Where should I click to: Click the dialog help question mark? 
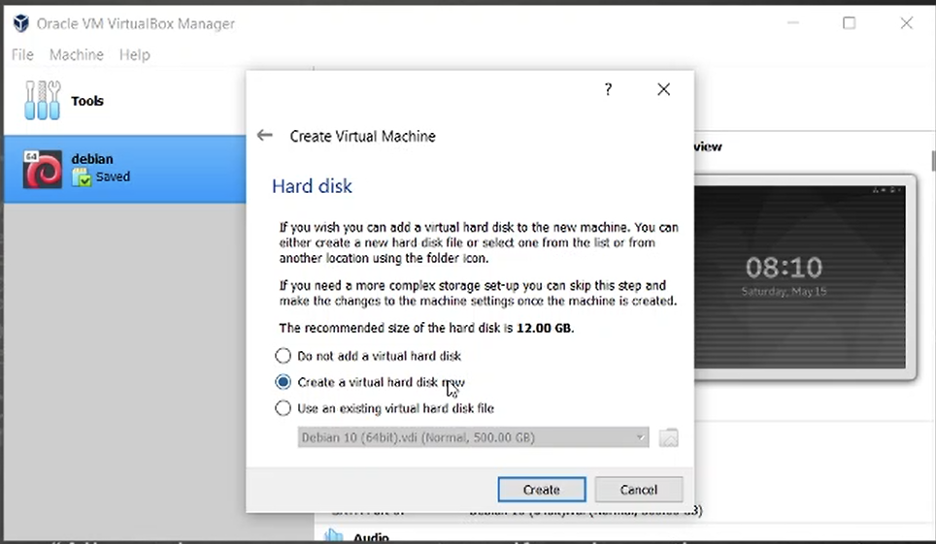(x=607, y=90)
